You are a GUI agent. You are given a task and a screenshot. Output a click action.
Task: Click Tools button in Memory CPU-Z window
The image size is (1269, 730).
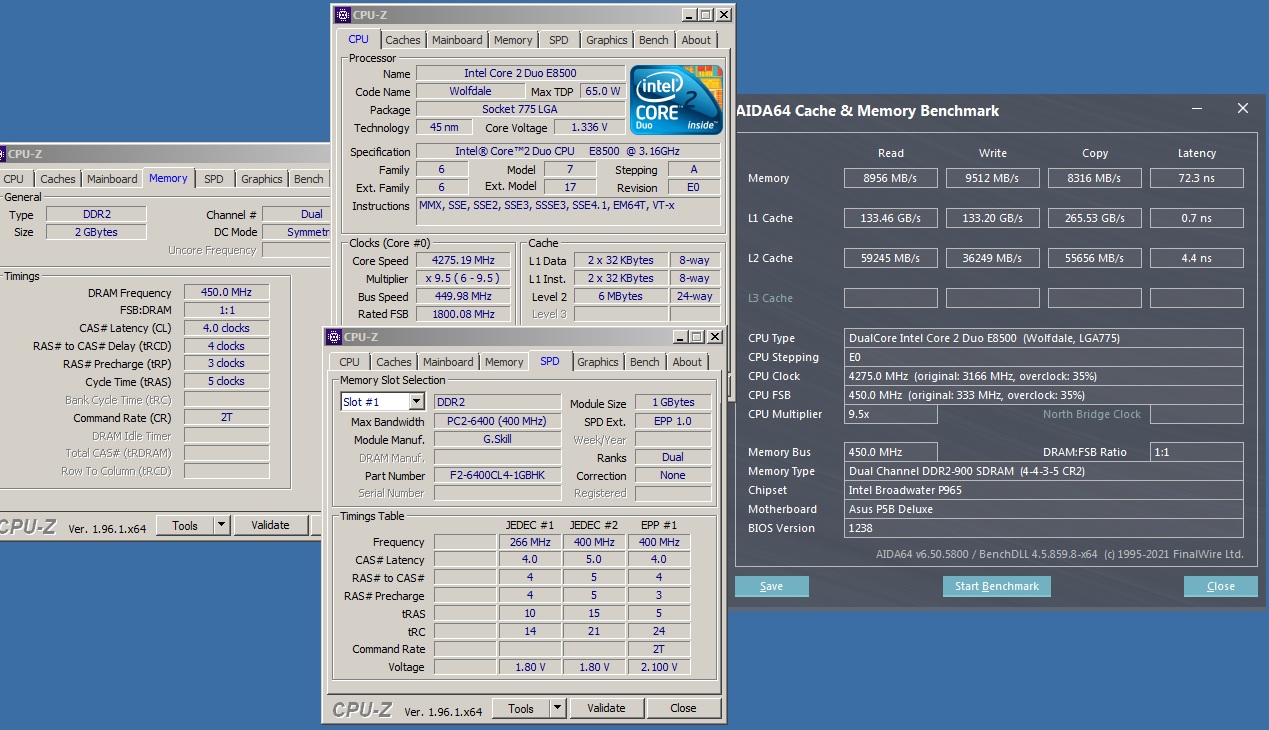(185, 525)
